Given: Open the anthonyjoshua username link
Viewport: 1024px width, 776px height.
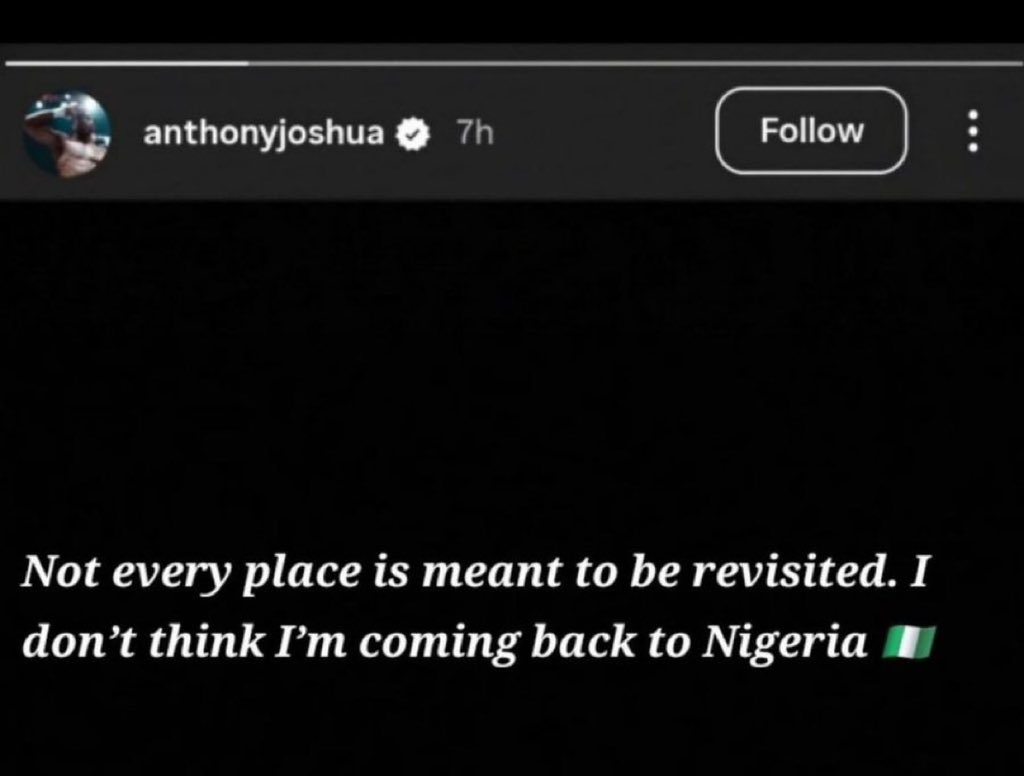Looking at the screenshot, I should click(264, 134).
